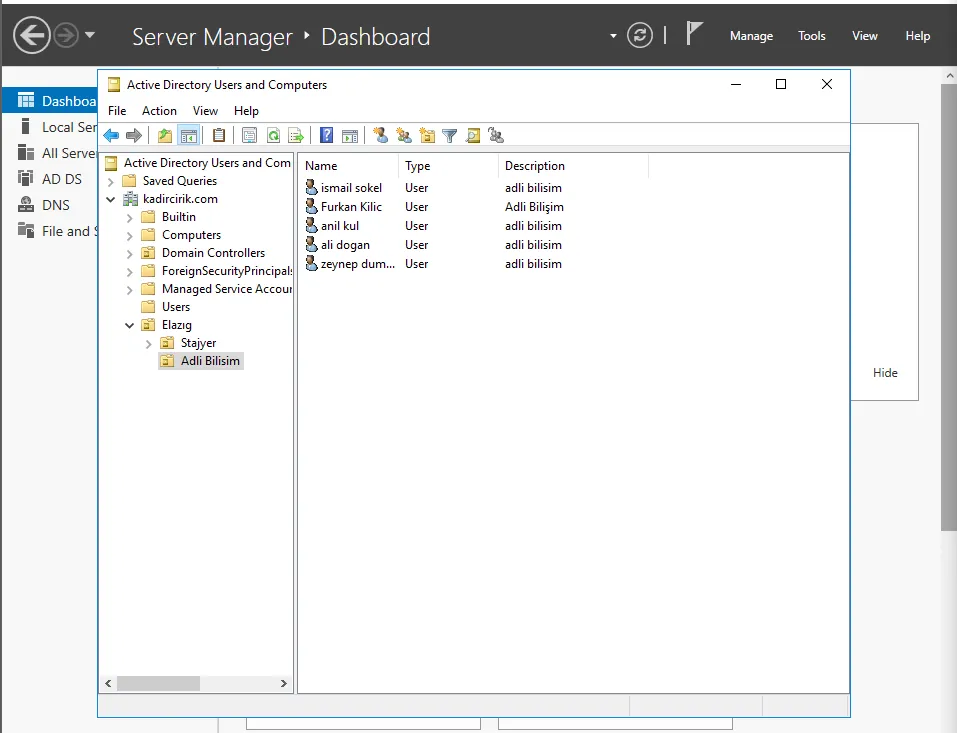The height and width of the screenshot is (733, 957).
Task: Click the tree pane scroll-left arrow
Action: tap(109, 683)
